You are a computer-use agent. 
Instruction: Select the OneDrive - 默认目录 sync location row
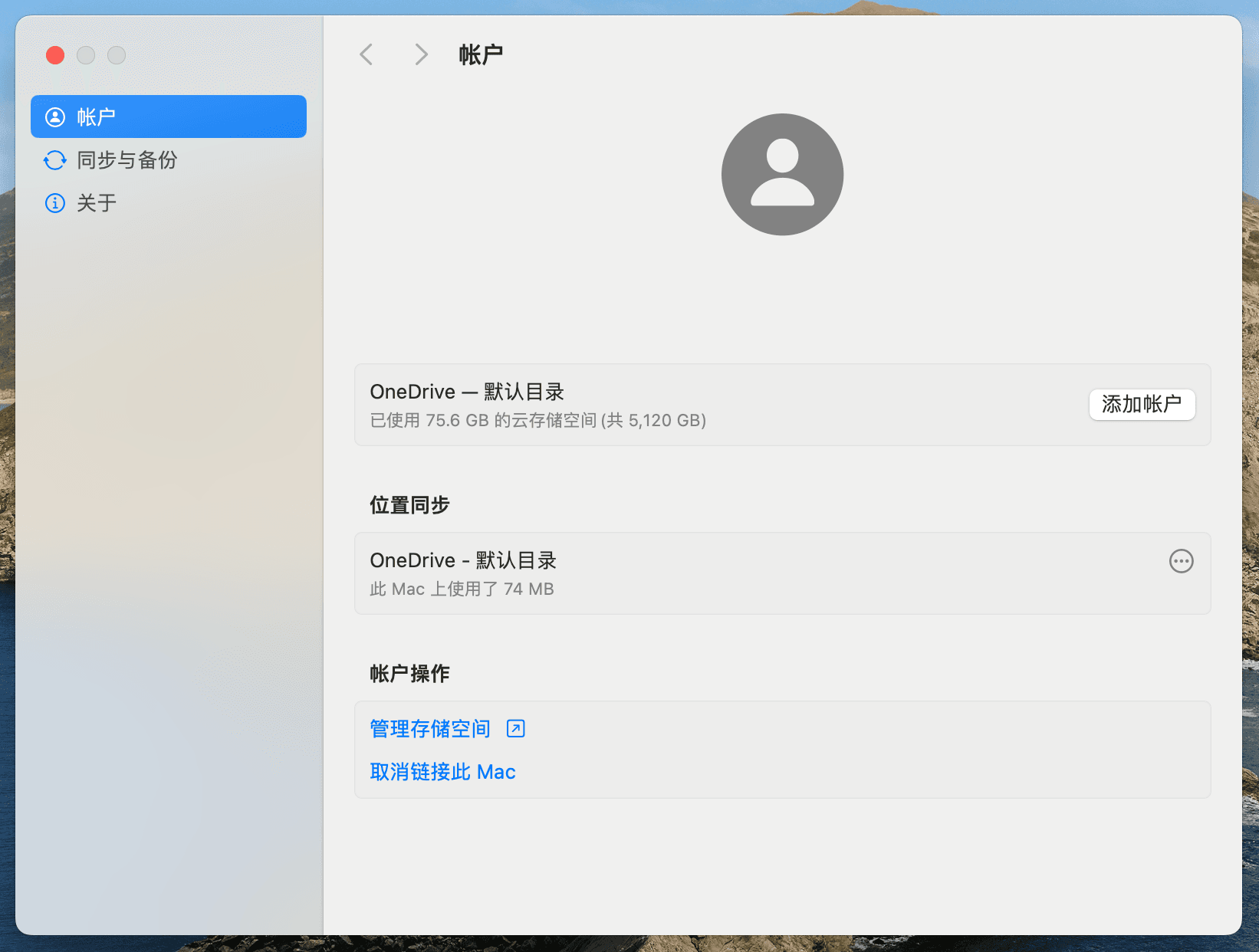(x=782, y=573)
